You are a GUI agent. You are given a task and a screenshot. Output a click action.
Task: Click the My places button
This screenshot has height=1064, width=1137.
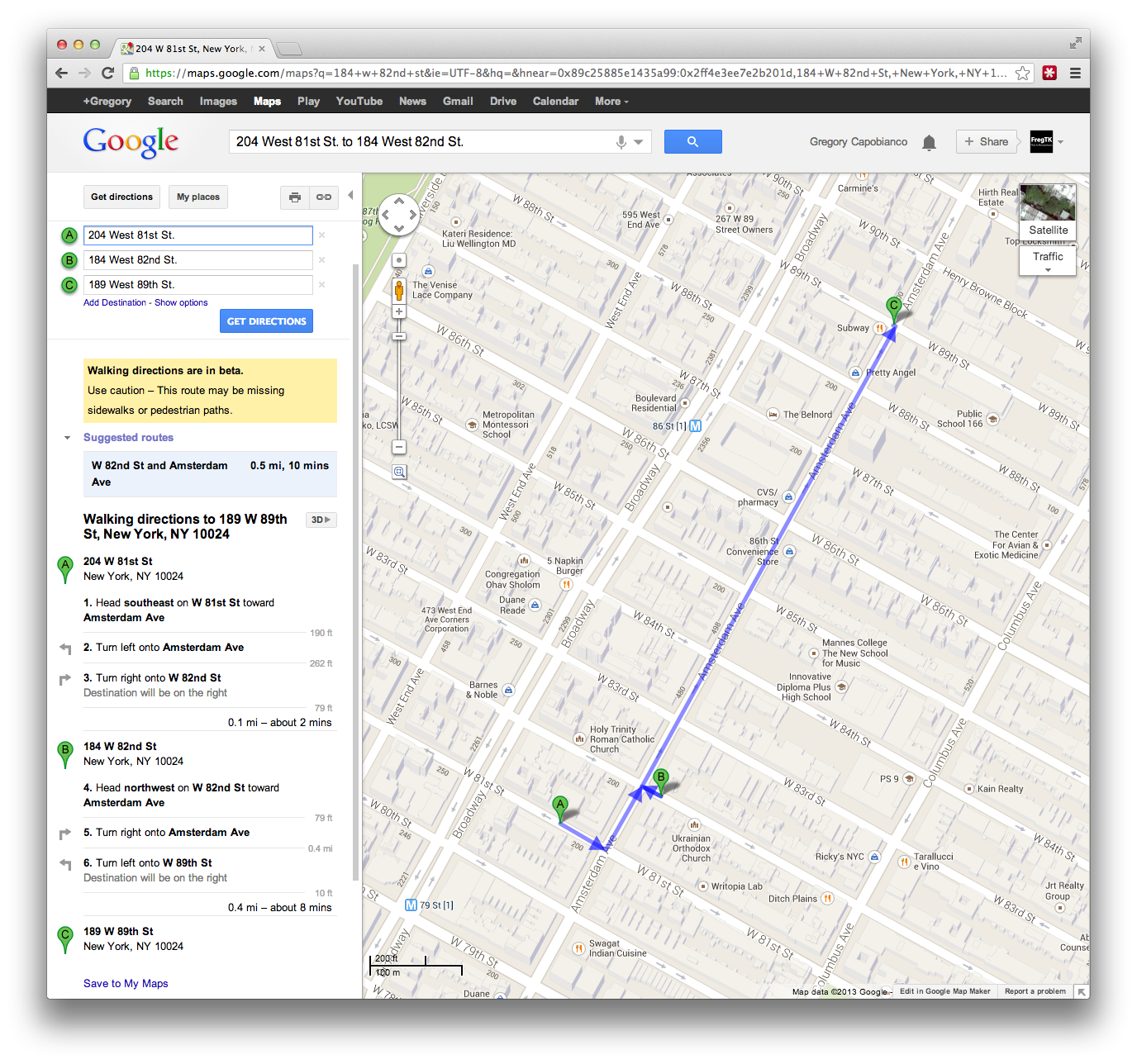pyautogui.click(x=198, y=197)
